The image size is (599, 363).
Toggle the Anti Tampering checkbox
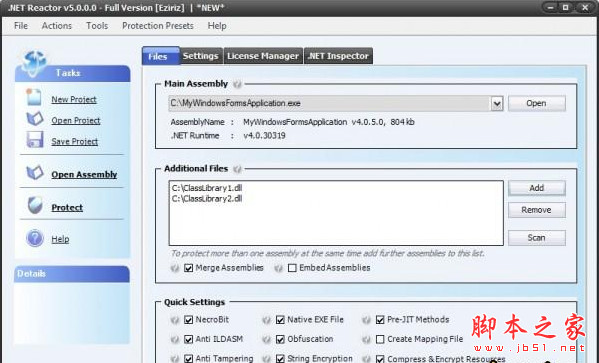pyautogui.click(x=188, y=359)
